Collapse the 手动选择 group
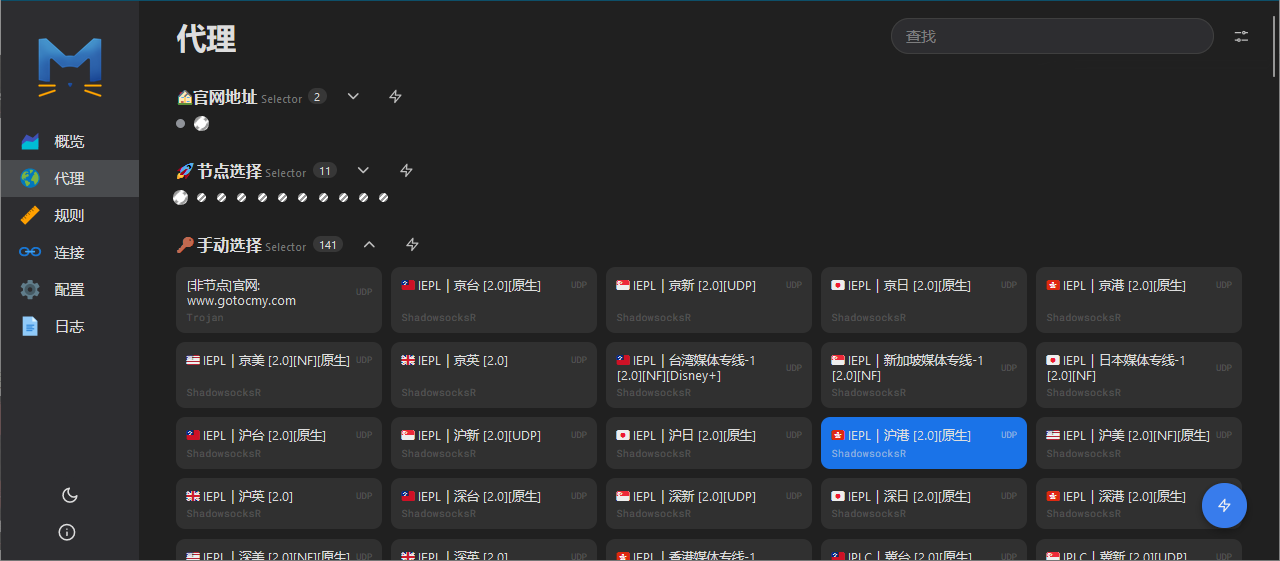 click(369, 244)
